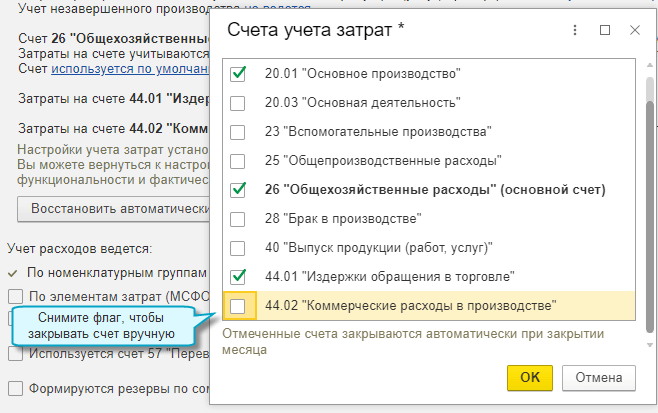Enable 20.03 Основная деятельность checkbox
This screenshot has width=658, height=413.
[238, 103]
